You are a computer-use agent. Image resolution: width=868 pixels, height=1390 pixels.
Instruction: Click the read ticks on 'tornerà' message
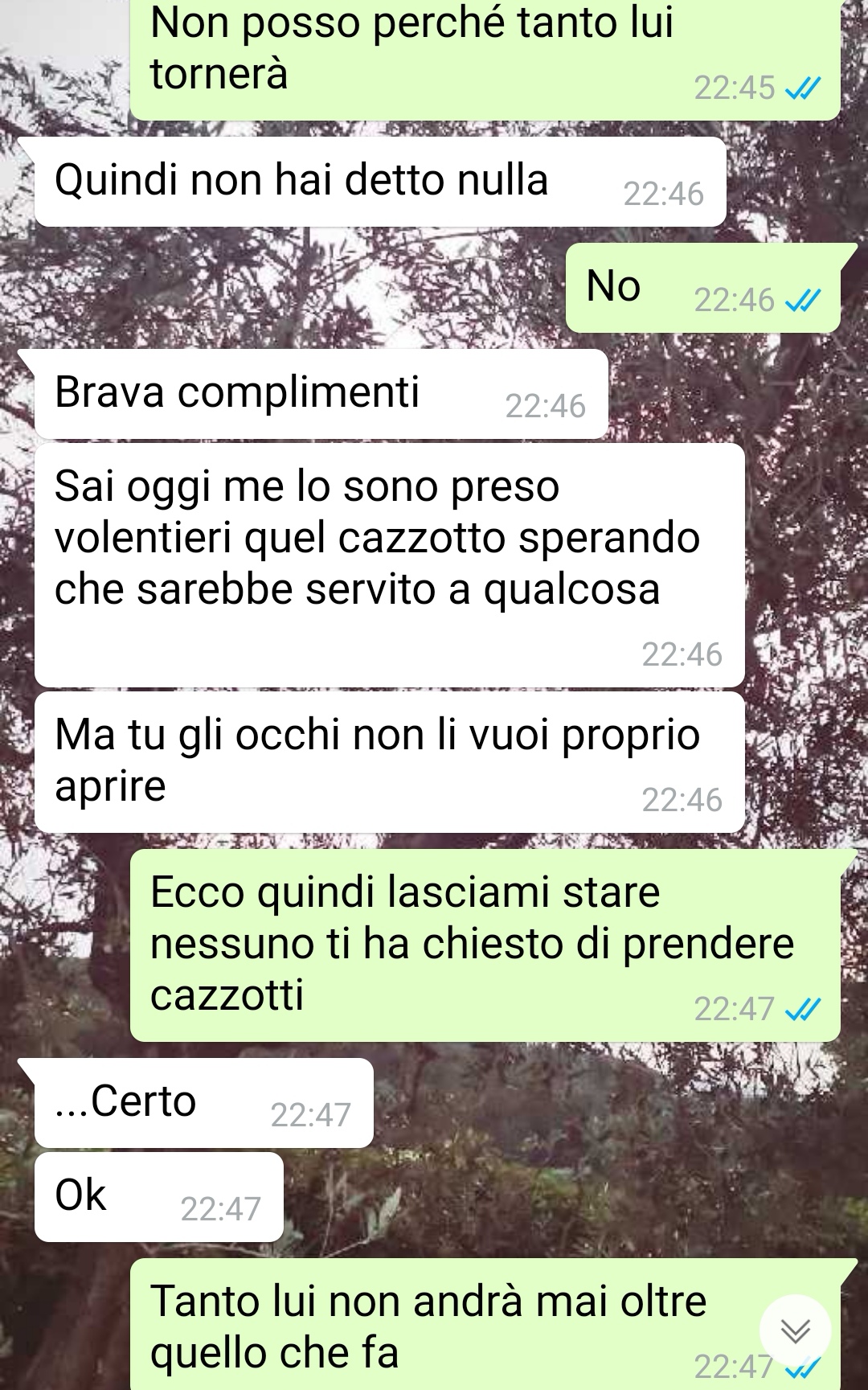803,88
